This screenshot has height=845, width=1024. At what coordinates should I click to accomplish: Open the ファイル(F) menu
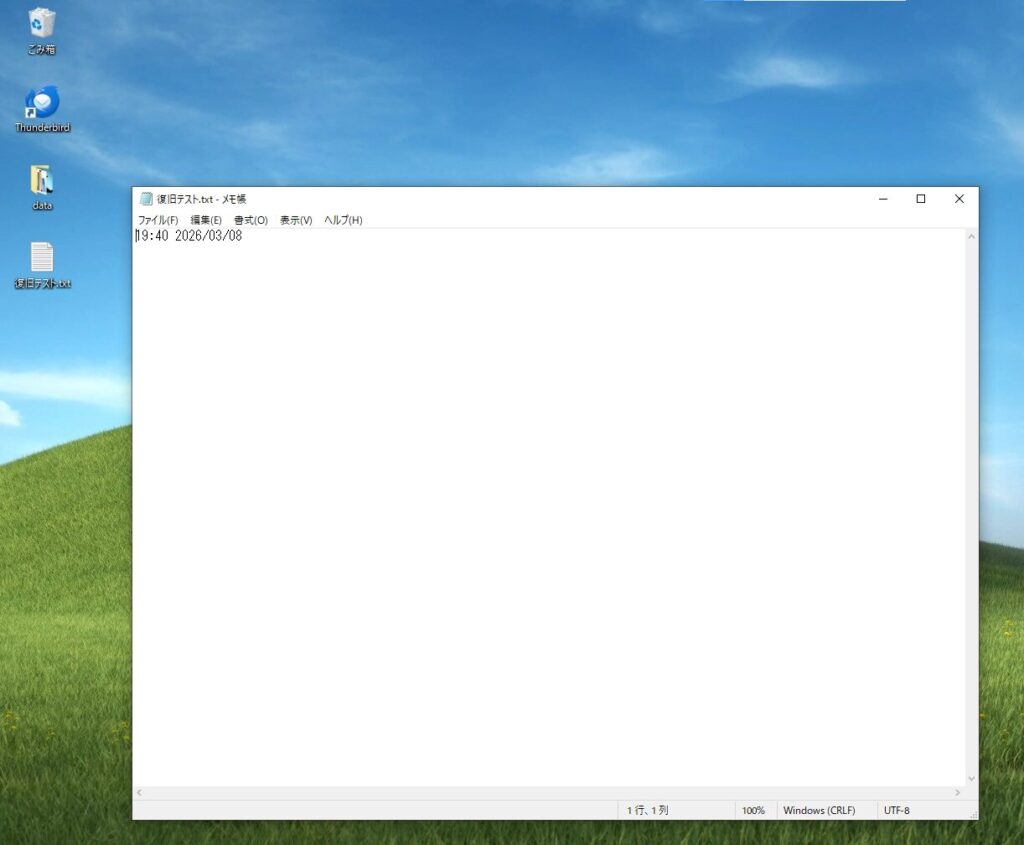pos(157,220)
